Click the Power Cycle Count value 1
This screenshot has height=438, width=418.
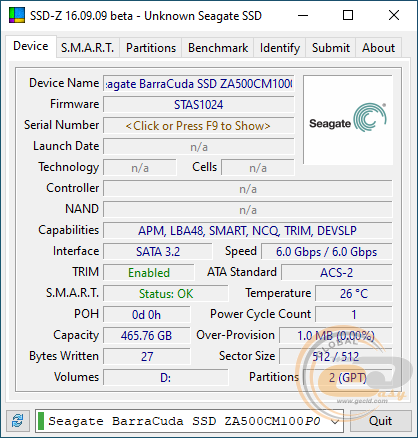pos(354,315)
